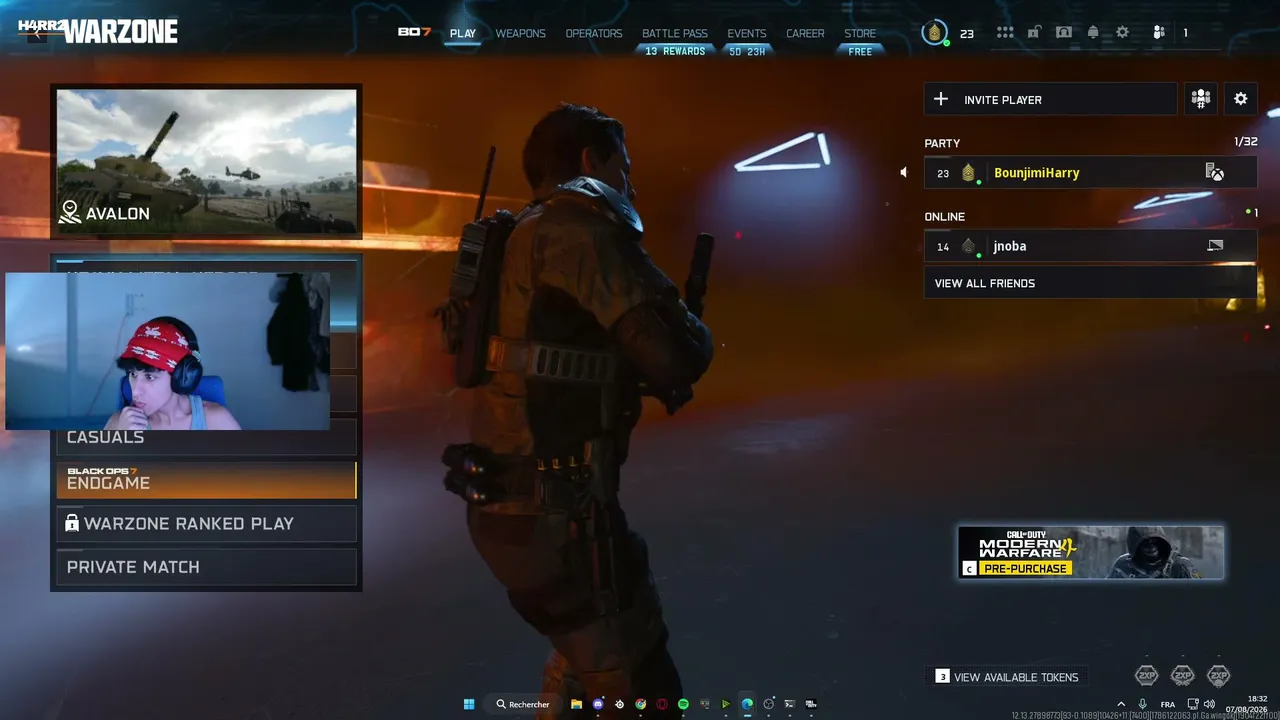This screenshot has width=1280, height=720.
Task: Open Modern Warfare 4 Pre-Purchase banner
Action: pos(1091,552)
